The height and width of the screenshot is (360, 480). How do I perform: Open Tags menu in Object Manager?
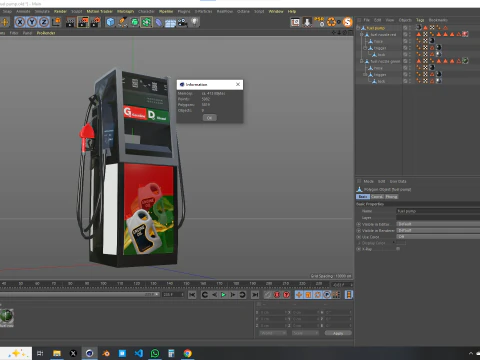click(x=420, y=20)
